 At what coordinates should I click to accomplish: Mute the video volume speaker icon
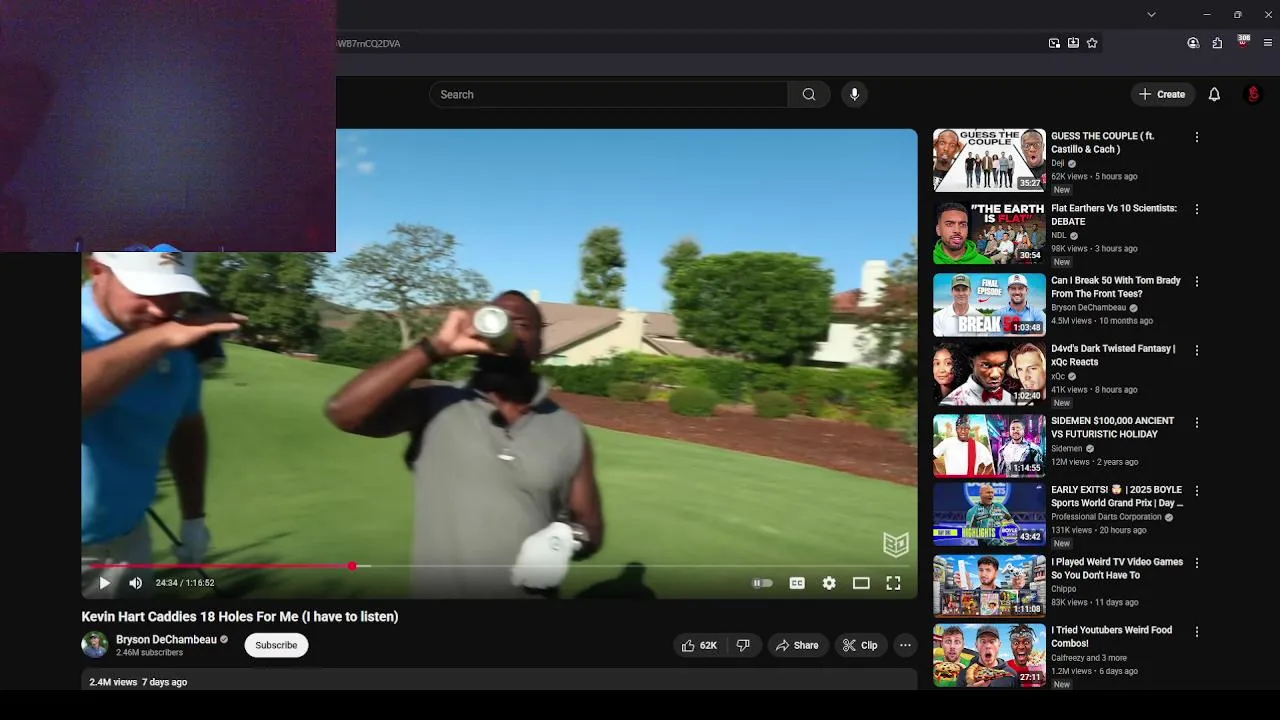(x=136, y=583)
